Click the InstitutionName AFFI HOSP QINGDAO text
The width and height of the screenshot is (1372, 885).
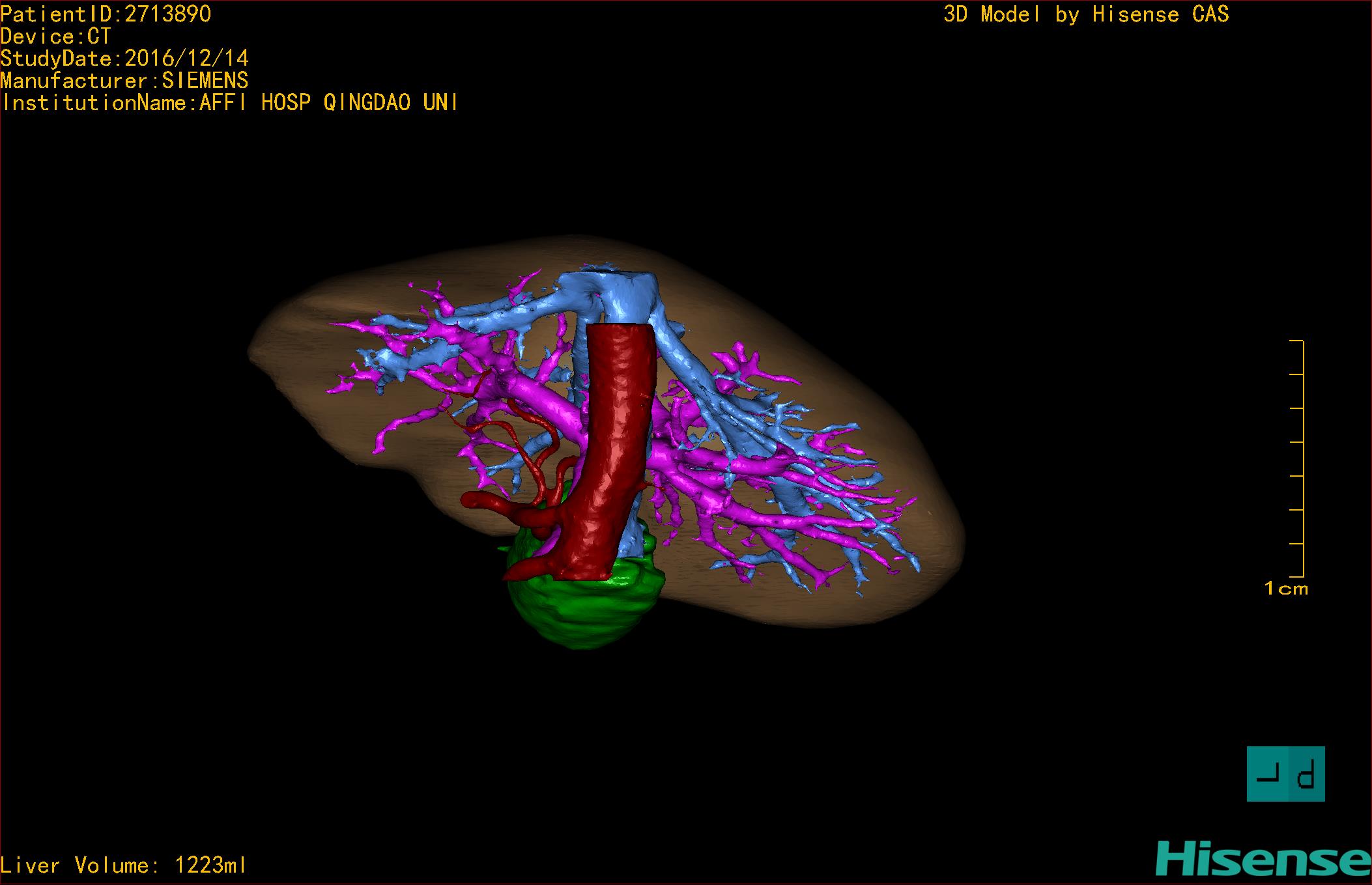point(229,103)
